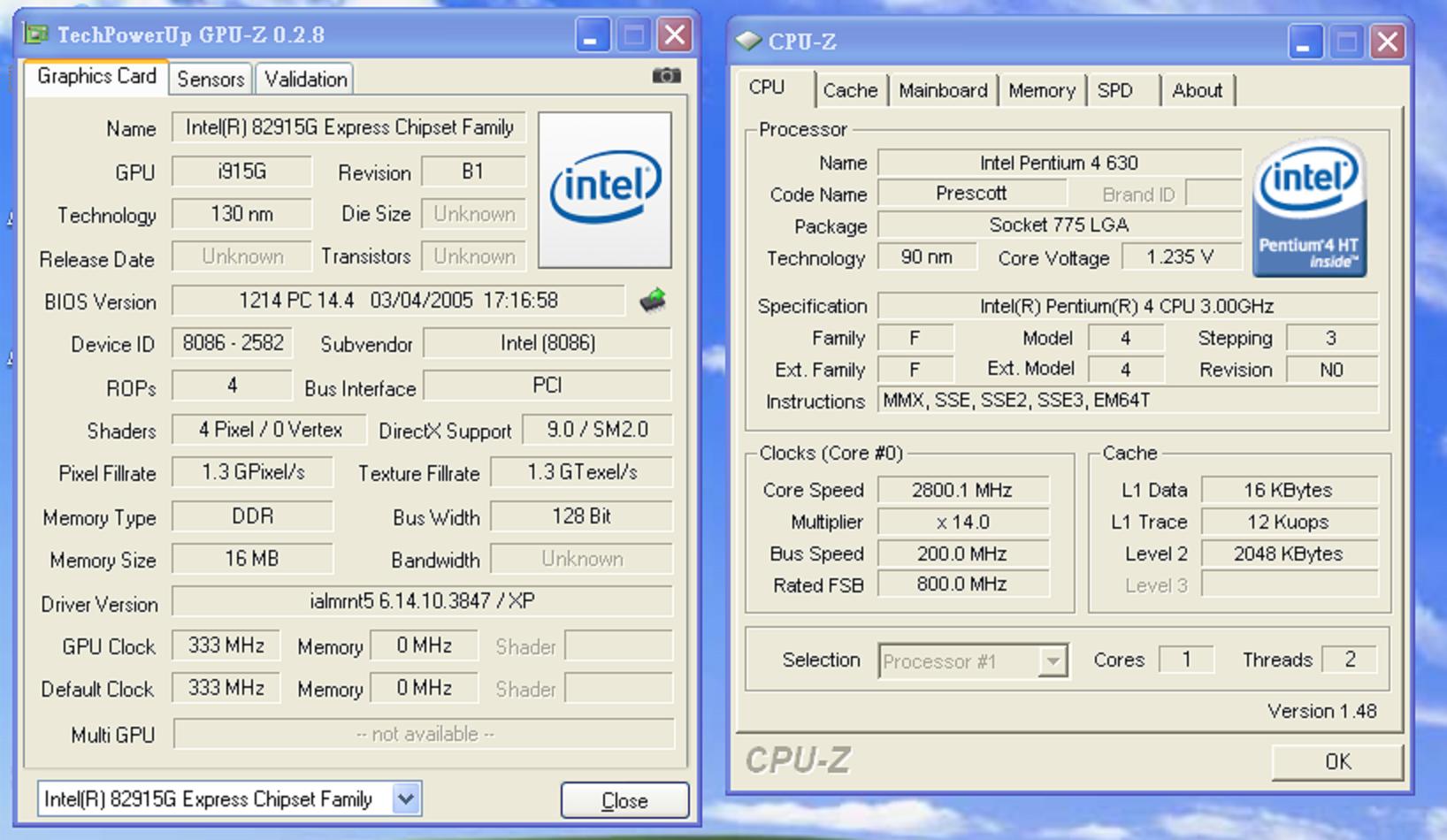Click the GPU Clock value 333 MHz
Viewport: 1447px width, 840px height.
(226, 645)
